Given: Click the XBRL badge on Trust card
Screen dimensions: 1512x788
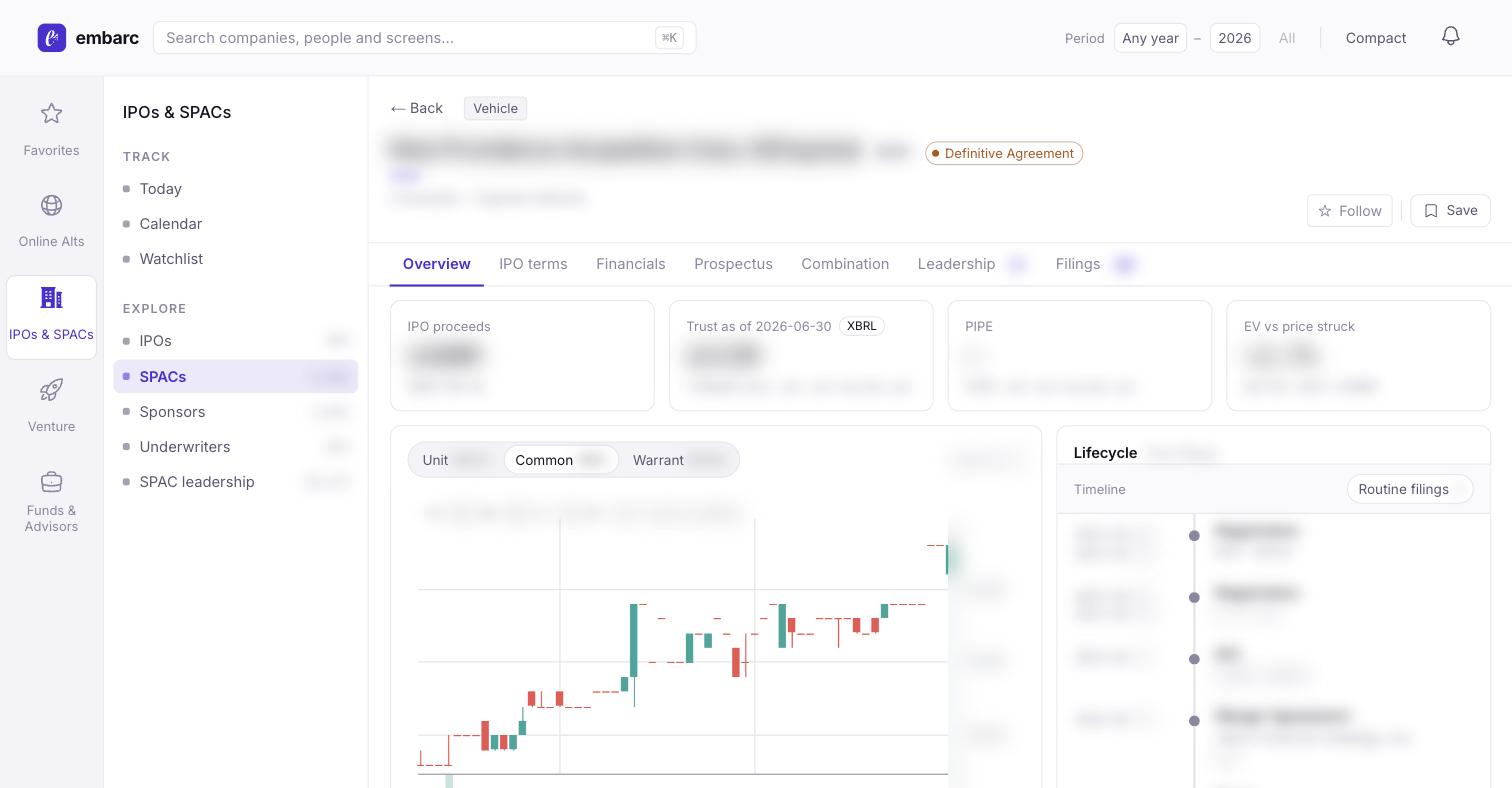Looking at the screenshot, I should 861,326.
